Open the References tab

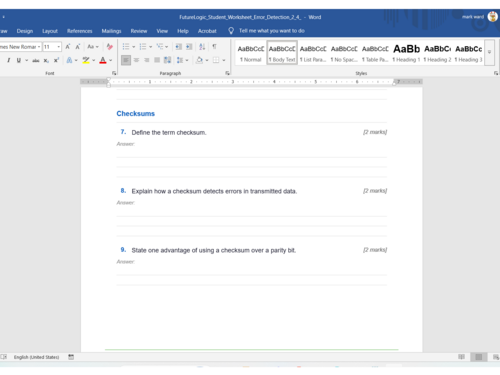pos(80,31)
